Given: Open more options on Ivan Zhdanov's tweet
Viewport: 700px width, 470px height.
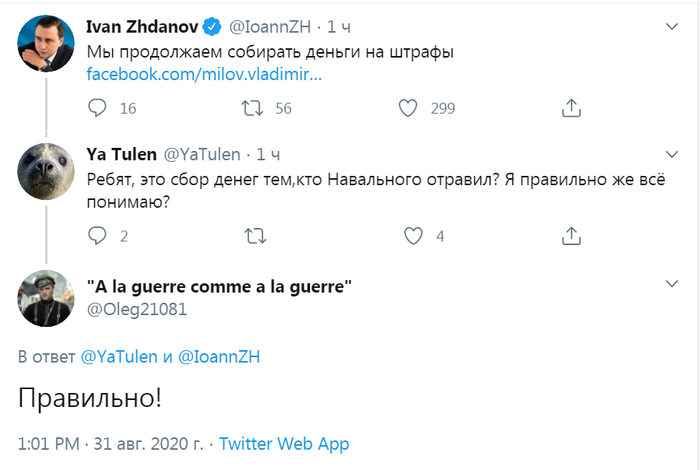Looking at the screenshot, I should click(673, 26).
